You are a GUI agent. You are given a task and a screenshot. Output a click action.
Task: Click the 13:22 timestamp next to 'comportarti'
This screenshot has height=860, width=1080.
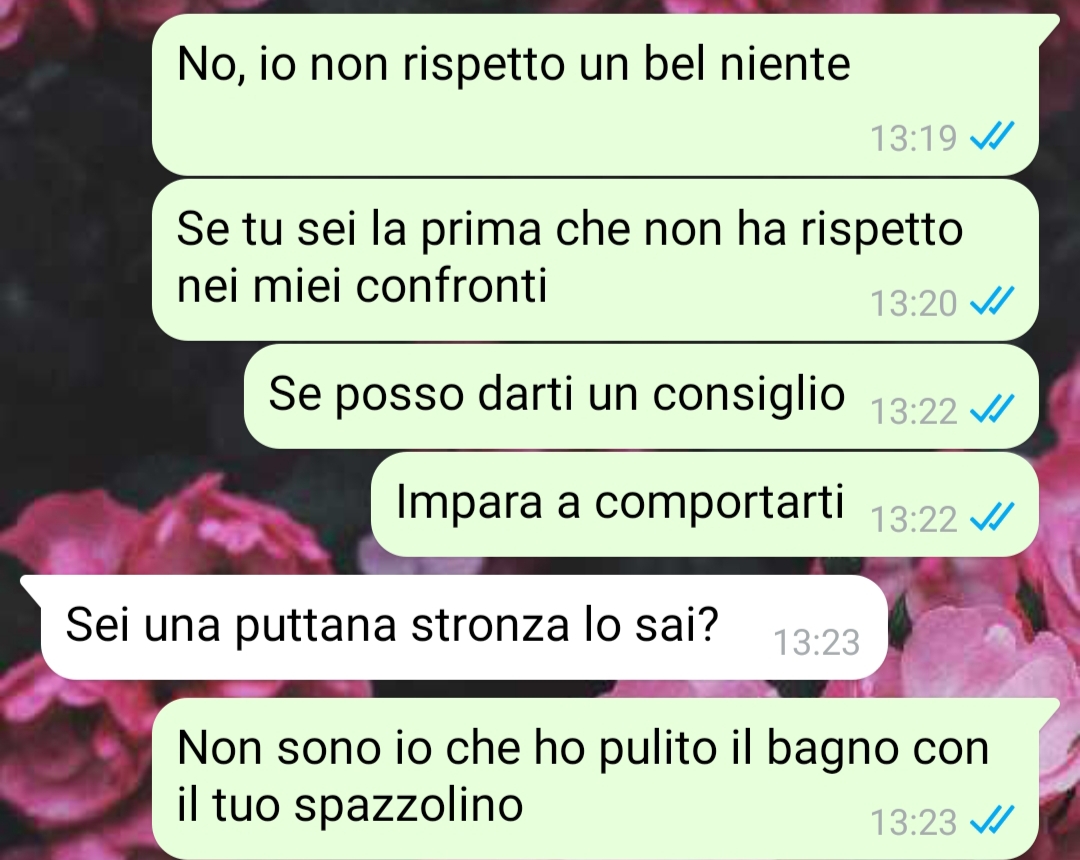[x=913, y=518]
